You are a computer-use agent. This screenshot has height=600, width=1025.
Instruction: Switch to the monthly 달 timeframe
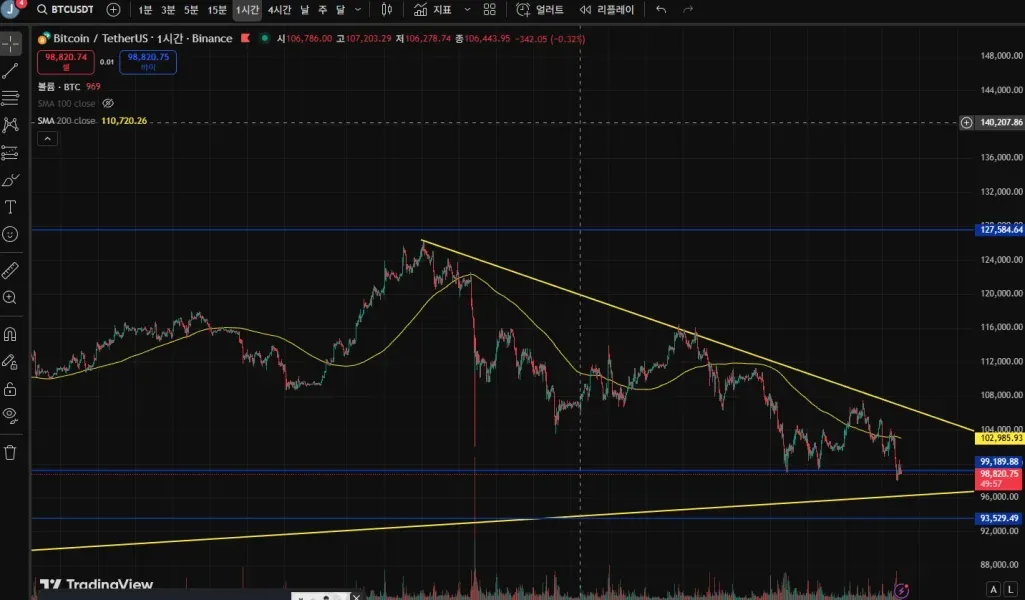(x=341, y=10)
